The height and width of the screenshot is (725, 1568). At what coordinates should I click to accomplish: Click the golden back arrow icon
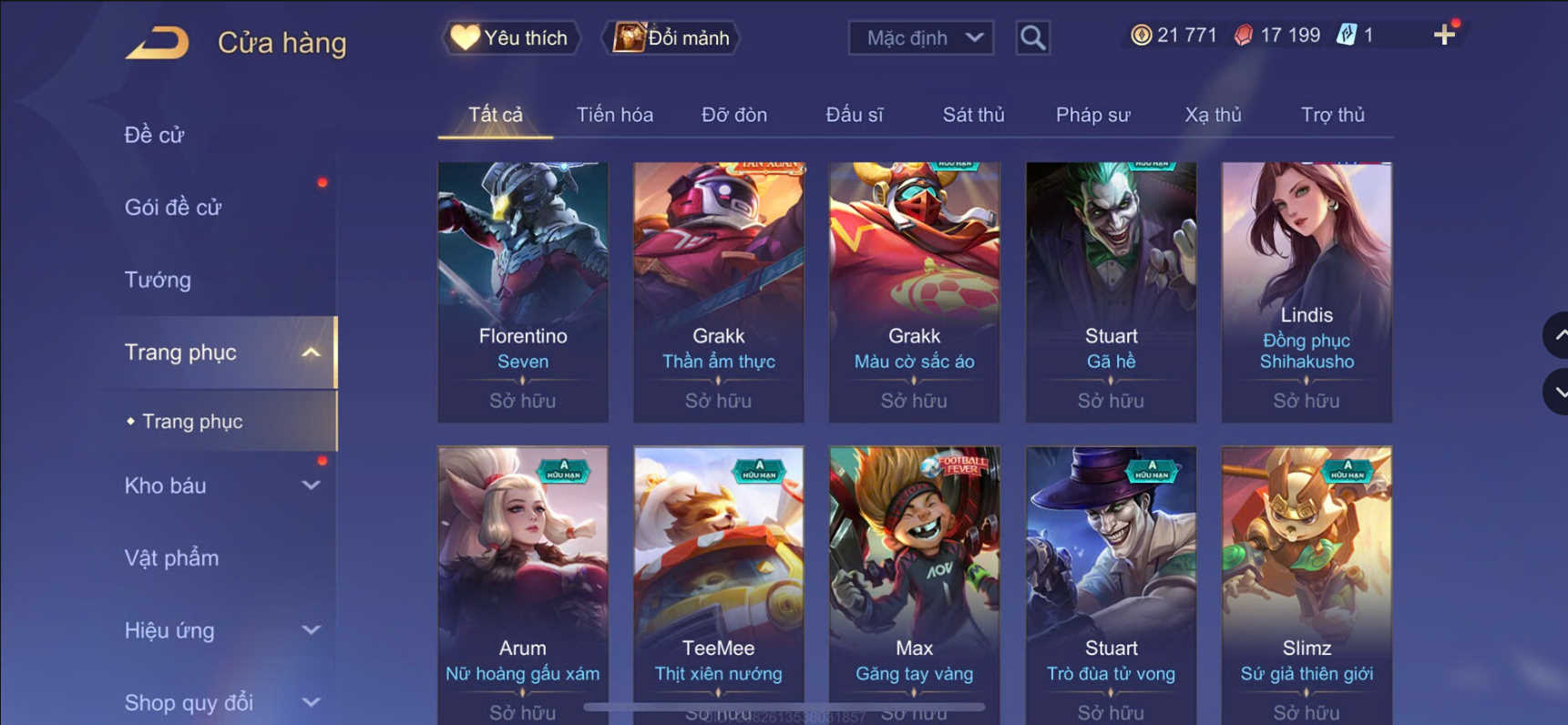tap(157, 43)
